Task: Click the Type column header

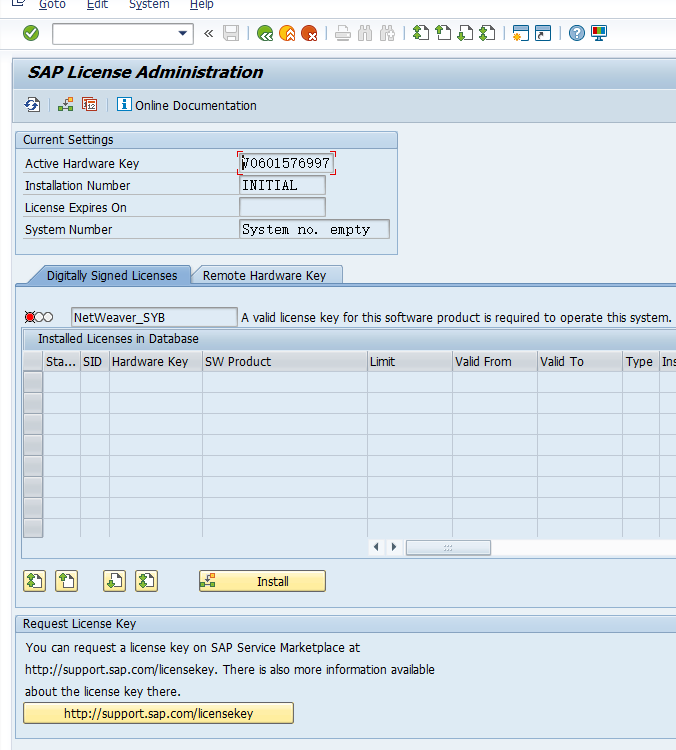Action: click(641, 362)
